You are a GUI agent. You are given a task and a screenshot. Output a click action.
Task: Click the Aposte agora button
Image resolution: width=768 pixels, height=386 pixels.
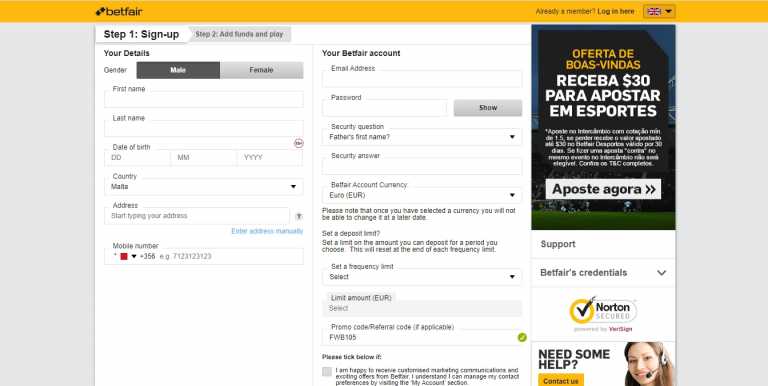pyautogui.click(x=603, y=189)
